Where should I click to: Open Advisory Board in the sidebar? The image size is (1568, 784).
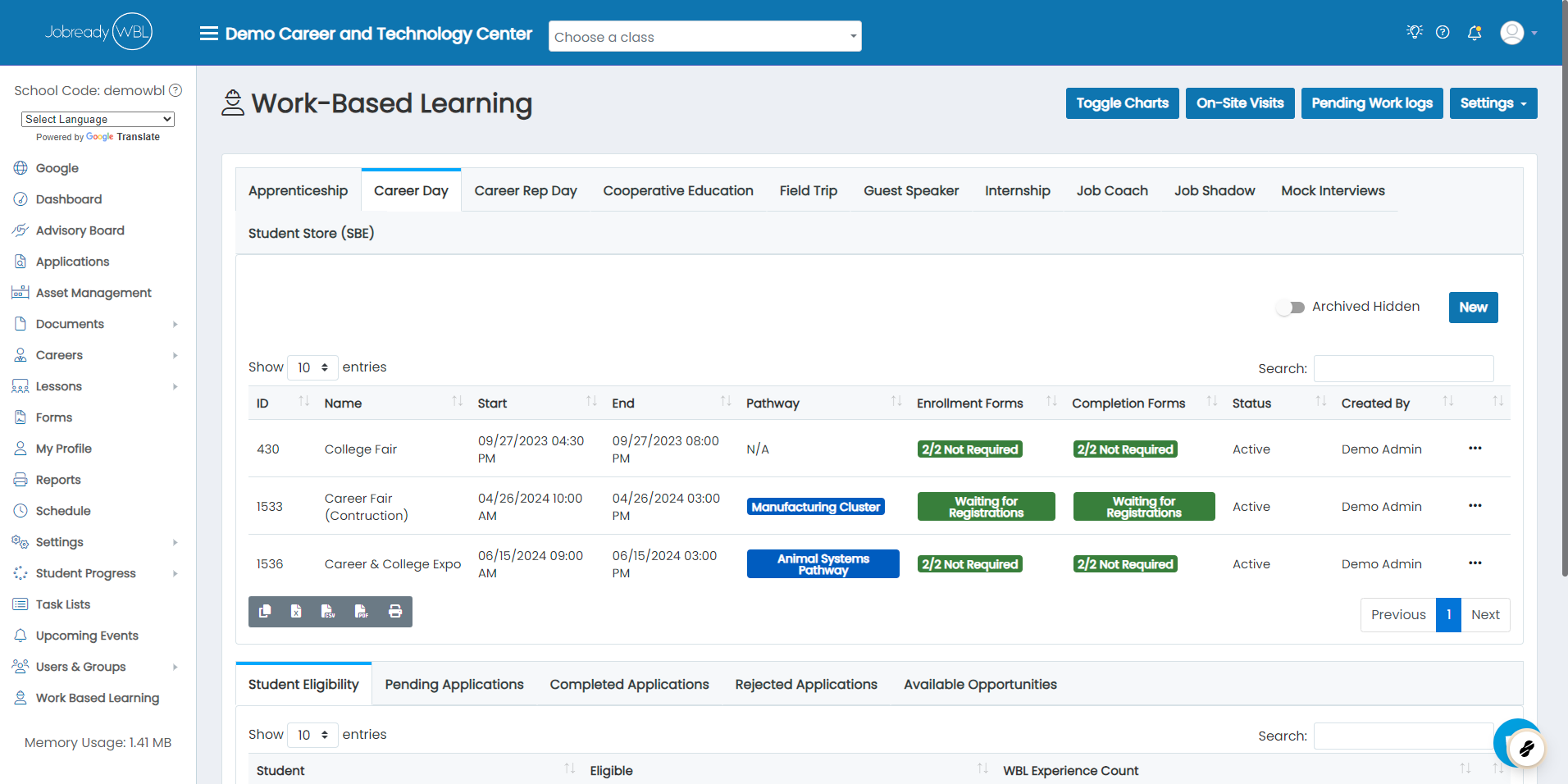click(80, 230)
